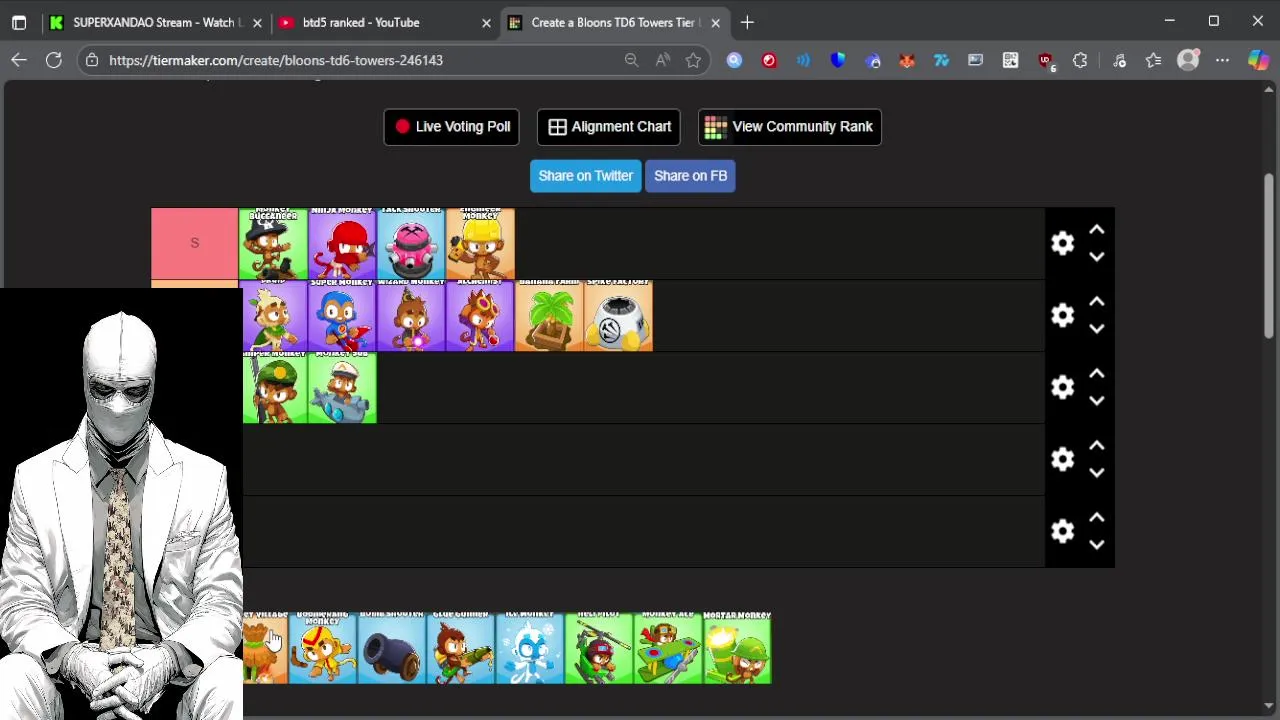The image size is (1280, 720).
Task: Select the Super Monkey tower tile
Action: coord(342,315)
